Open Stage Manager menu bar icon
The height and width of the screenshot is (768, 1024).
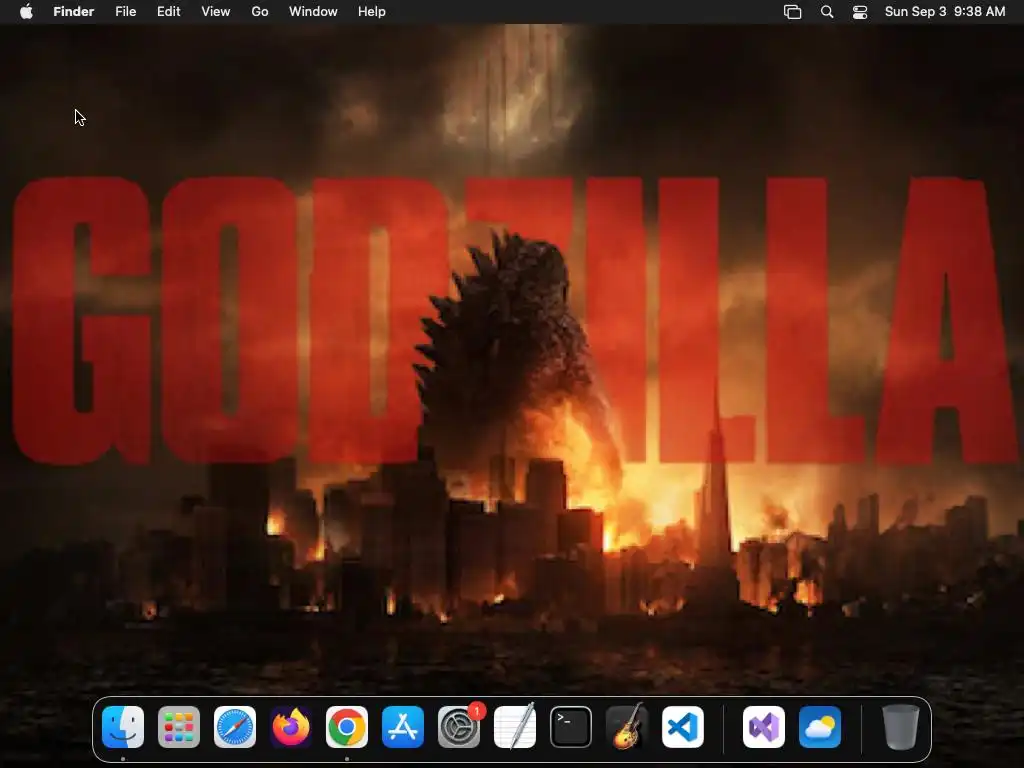click(792, 12)
